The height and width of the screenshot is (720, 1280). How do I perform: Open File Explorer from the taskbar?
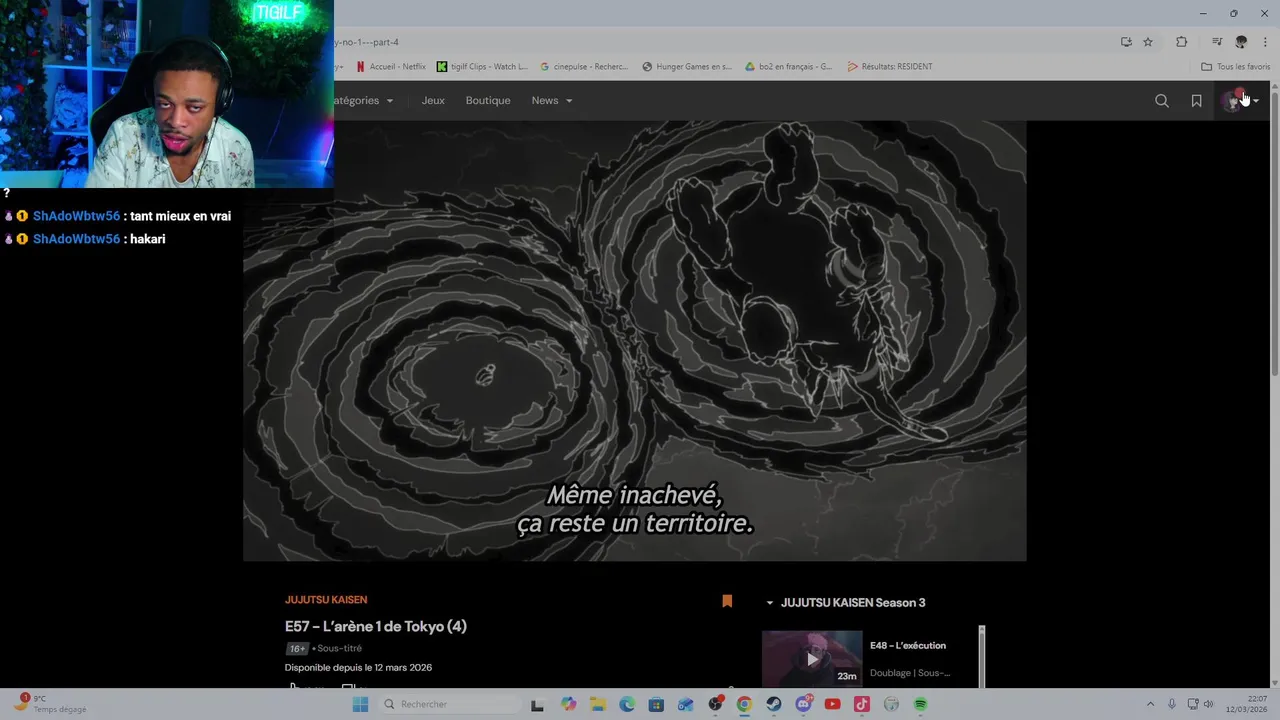pyautogui.click(x=598, y=704)
